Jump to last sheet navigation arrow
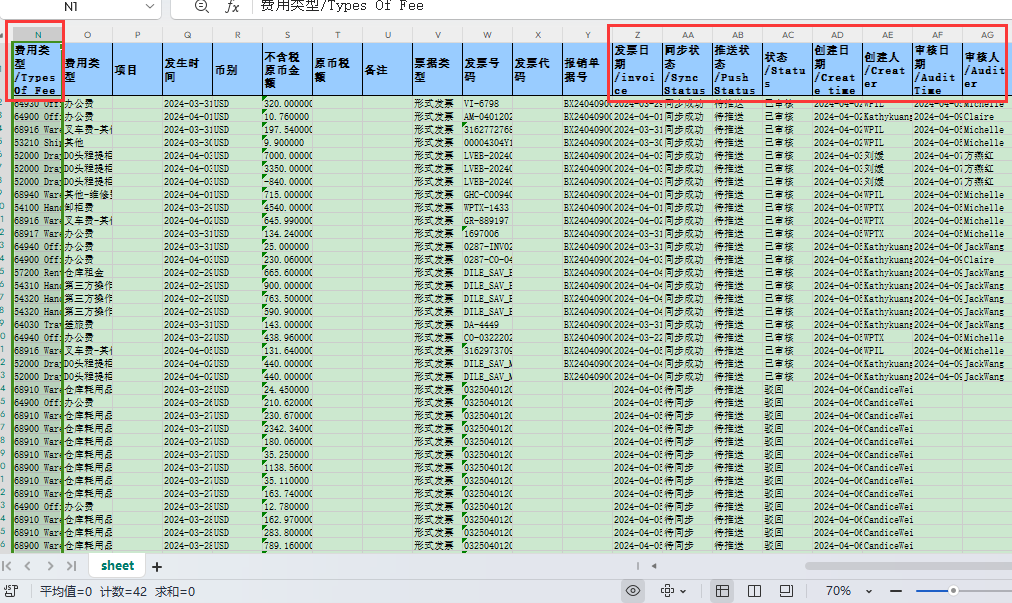 (x=71, y=566)
